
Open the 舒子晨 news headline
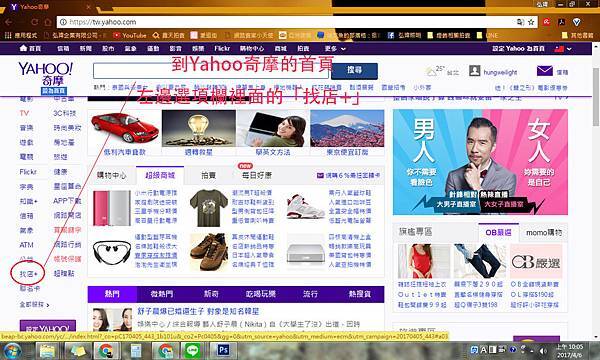coord(198,311)
